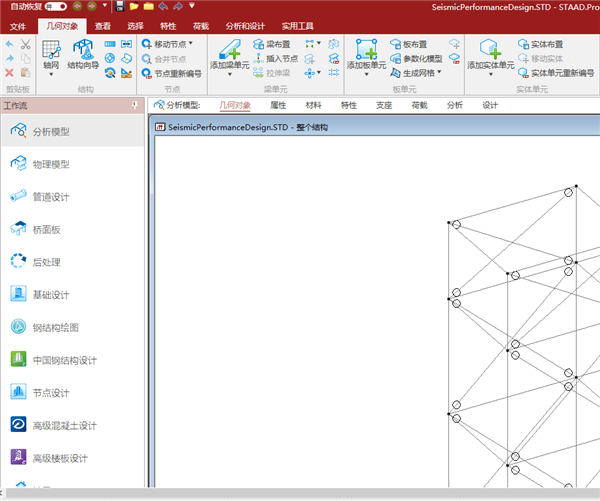Screen dimensions: 600x501
Task: Open the 桥面板 bridge deck workflow
Action: click(73, 229)
